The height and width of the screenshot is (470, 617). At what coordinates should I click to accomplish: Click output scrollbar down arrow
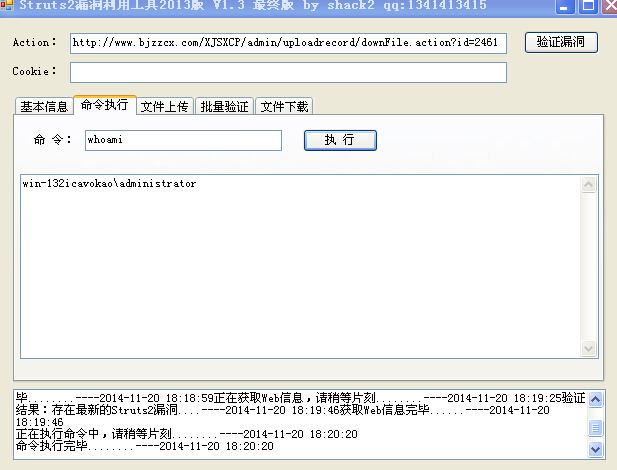[x=589, y=348]
